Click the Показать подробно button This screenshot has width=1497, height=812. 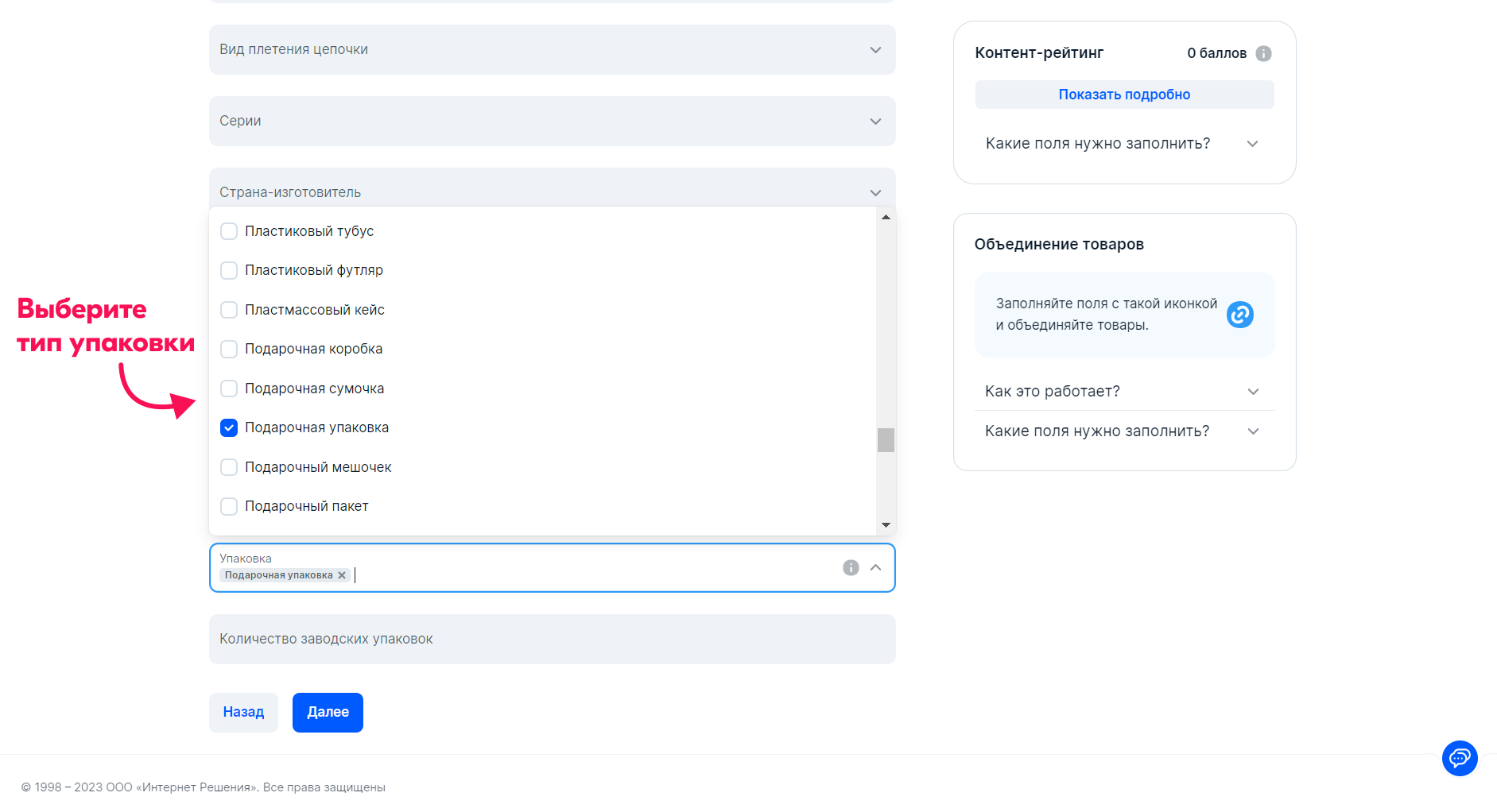click(x=1124, y=95)
